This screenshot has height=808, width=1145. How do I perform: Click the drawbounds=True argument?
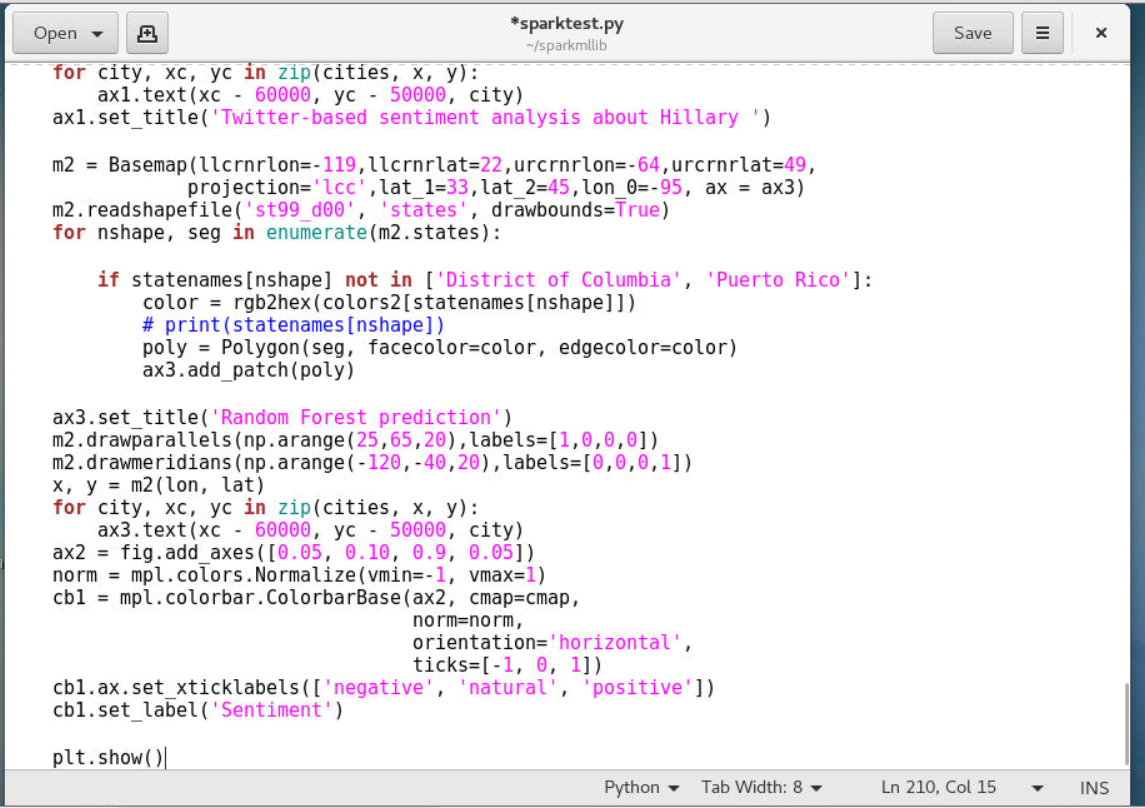click(x=575, y=210)
